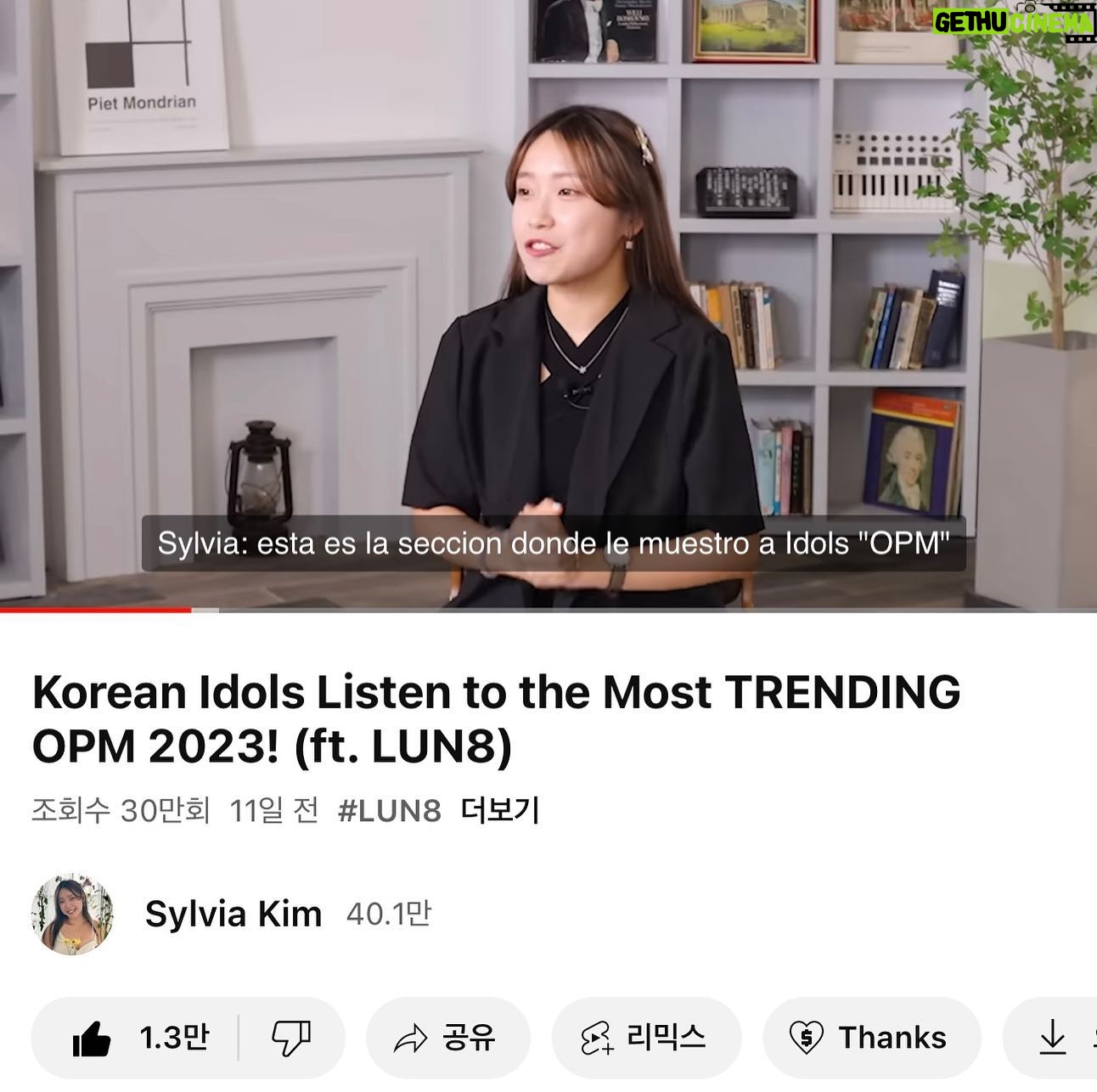Click the thumbs-up like icon
The image size is (1097, 1092).
pos(91,1038)
